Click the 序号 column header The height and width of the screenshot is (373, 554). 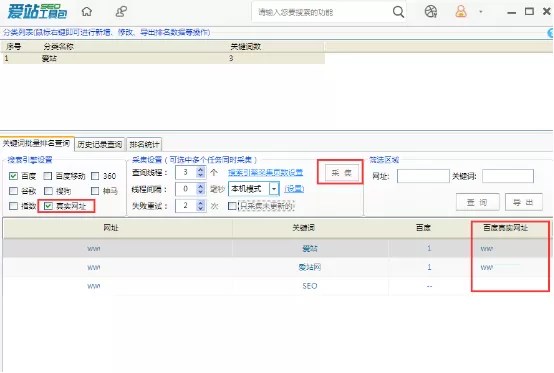pyautogui.click(x=13, y=47)
